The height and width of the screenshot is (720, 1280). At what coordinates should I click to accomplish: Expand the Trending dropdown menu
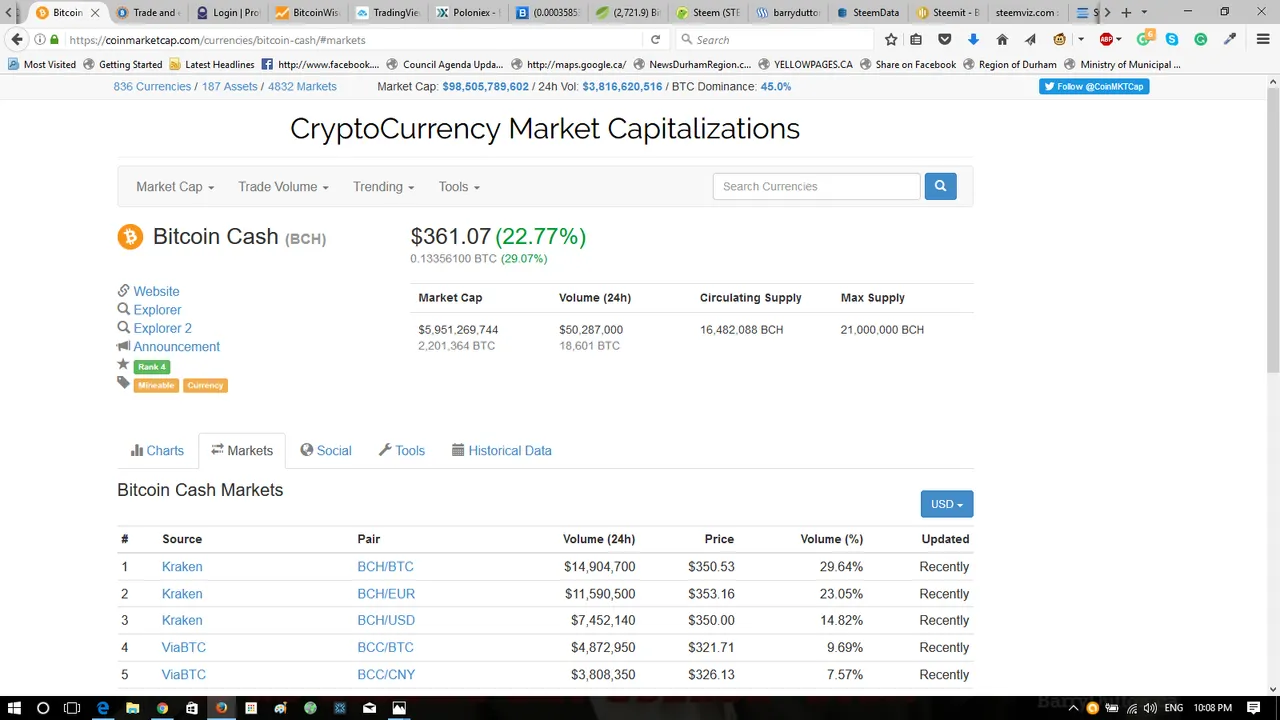coord(383,187)
